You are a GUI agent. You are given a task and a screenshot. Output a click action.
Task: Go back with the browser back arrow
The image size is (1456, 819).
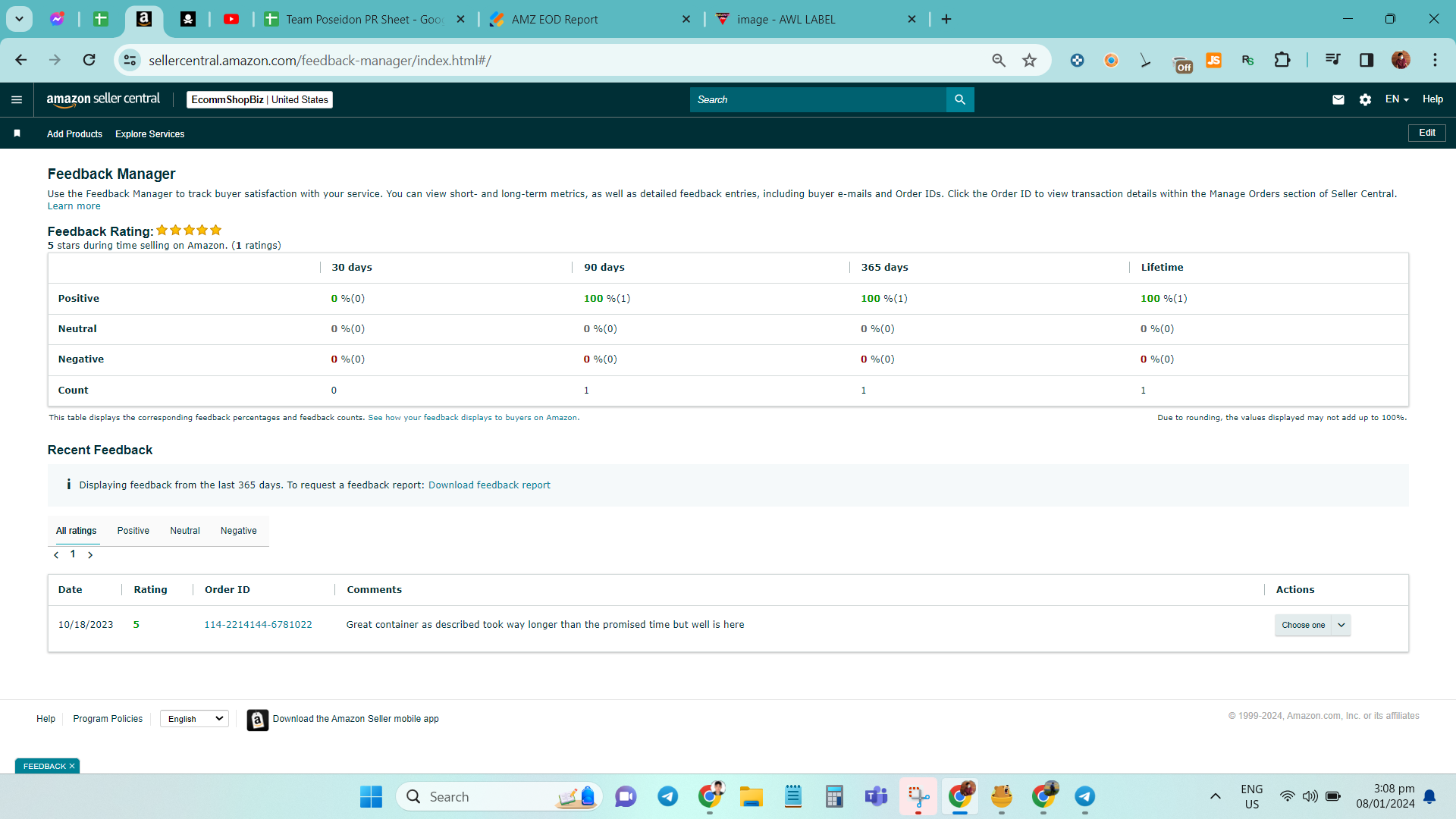pos(21,60)
